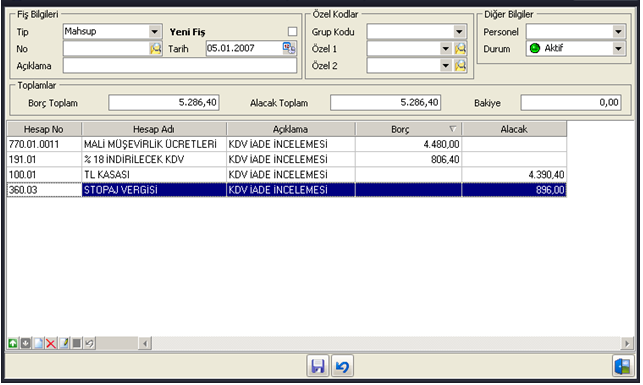This screenshot has width=643, height=385.
Task: Select the cell TL KASASI
Action: tap(154, 175)
